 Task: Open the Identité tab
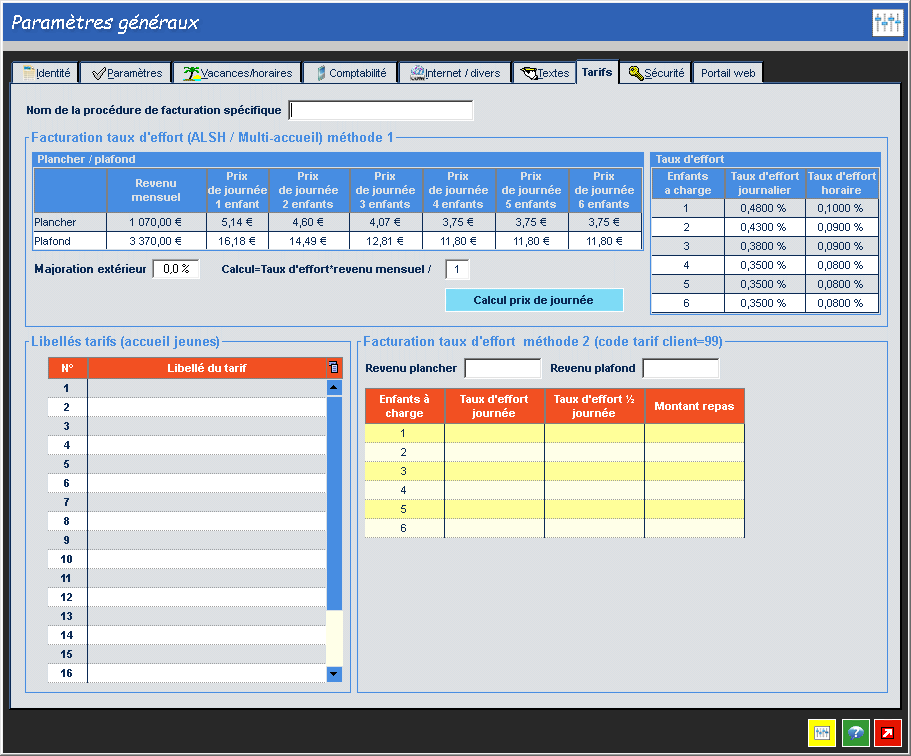(x=46, y=73)
